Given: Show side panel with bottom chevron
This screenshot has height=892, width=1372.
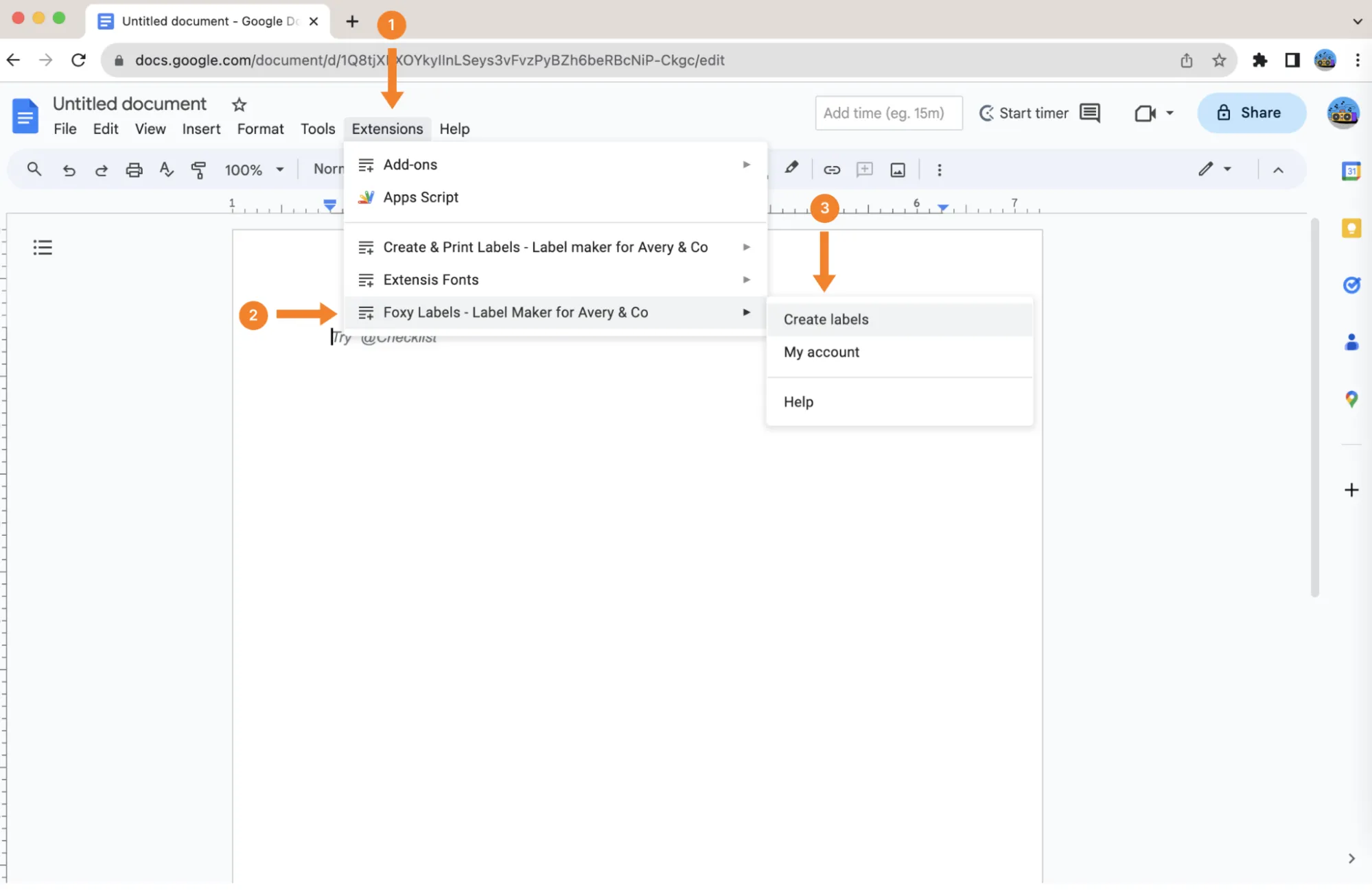Looking at the screenshot, I should [x=1351, y=858].
